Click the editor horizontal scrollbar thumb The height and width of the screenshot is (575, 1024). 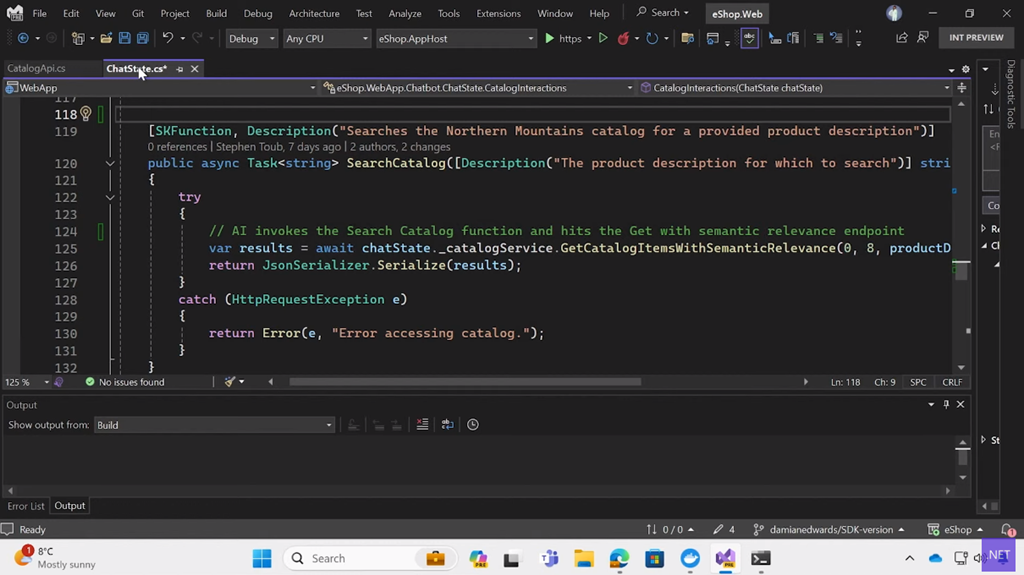[464, 381]
